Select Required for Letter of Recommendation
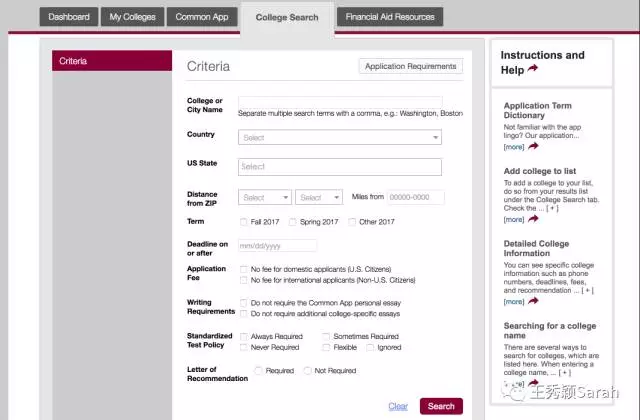640x420 pixels. pyautogui.click(x=258, y=371)
